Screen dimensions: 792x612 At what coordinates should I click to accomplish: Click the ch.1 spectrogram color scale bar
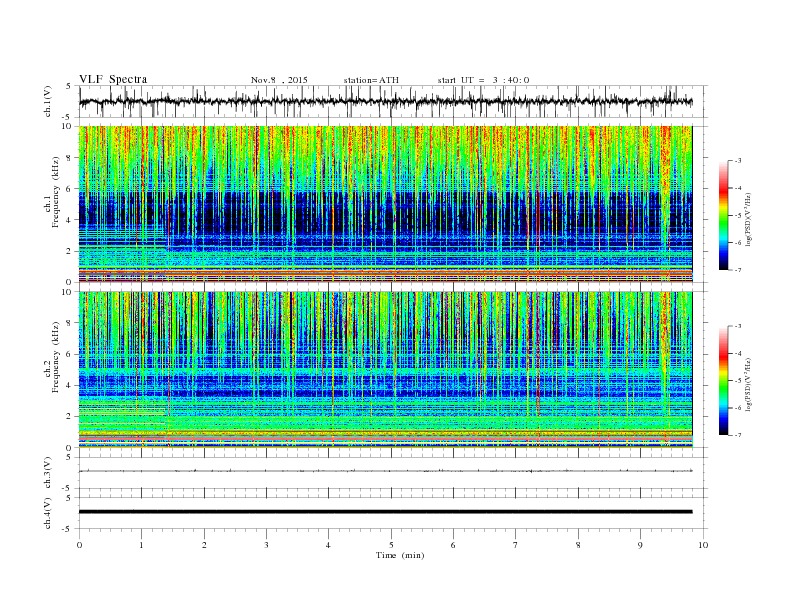[x=723, y=215]
